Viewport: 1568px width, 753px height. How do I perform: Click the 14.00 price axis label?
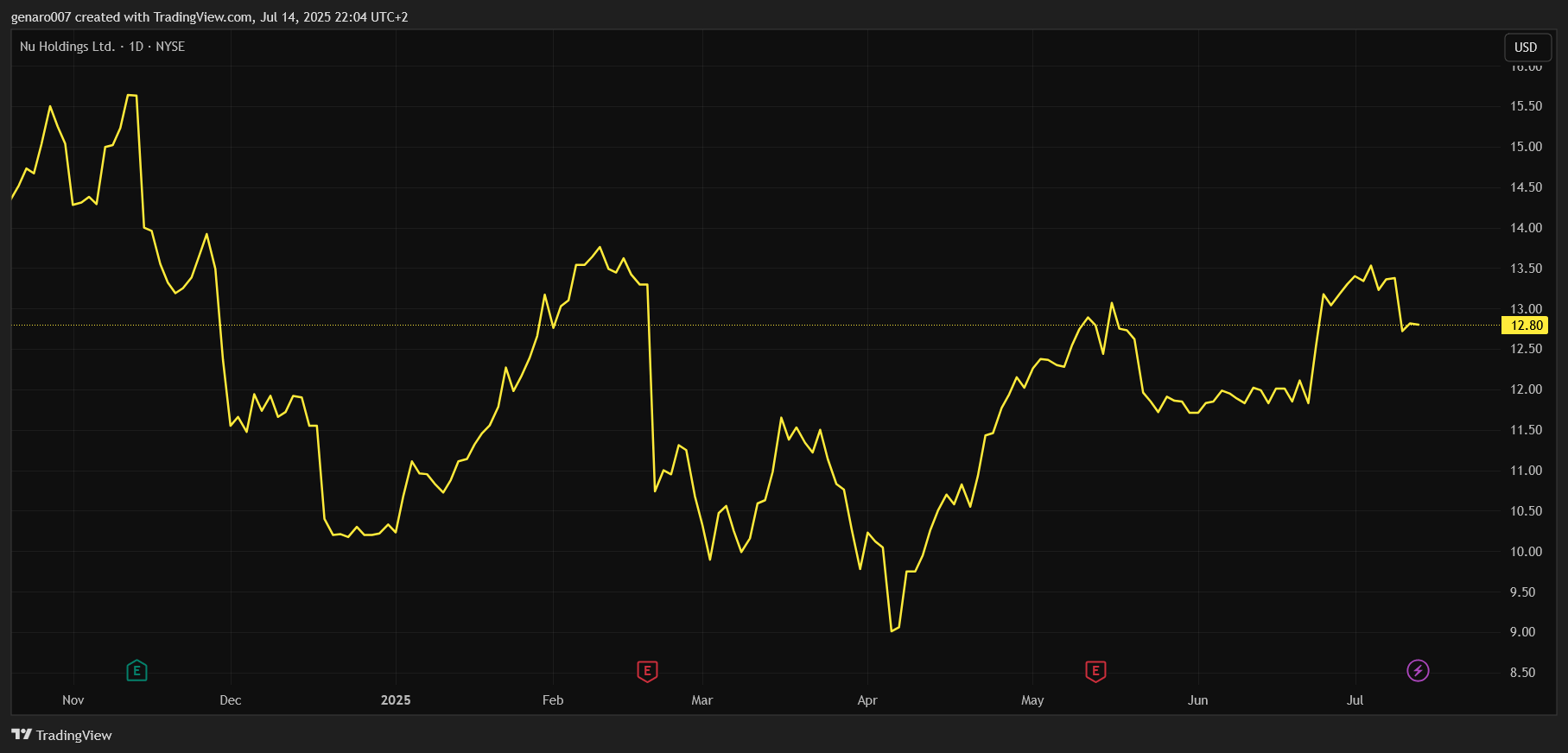tap(1526, 228)
